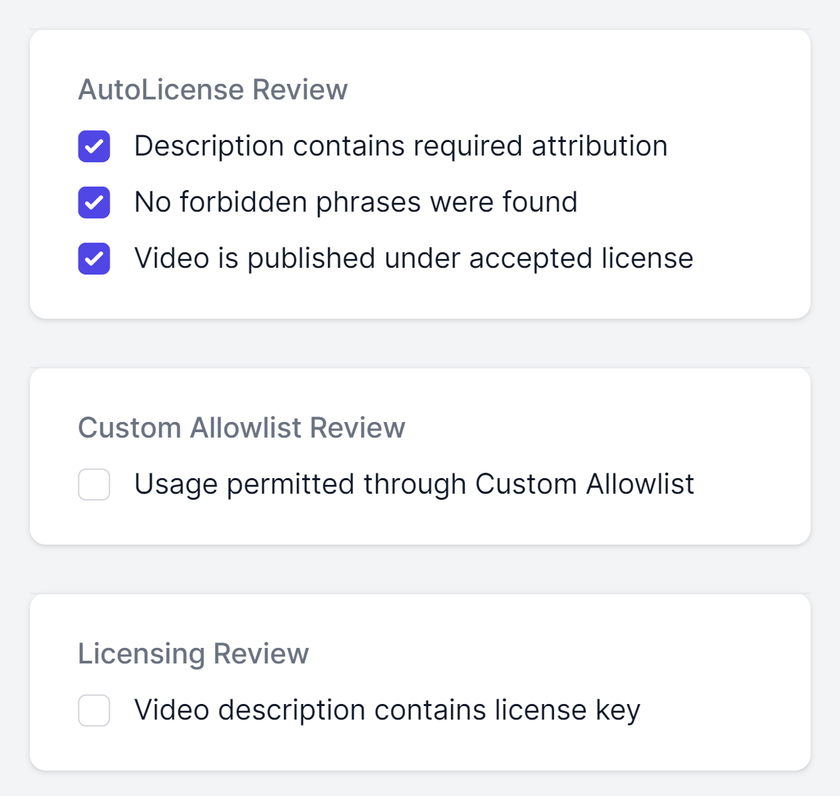
Task: Click the empty checkbox under Licensing Review
Action: point(93,710)
